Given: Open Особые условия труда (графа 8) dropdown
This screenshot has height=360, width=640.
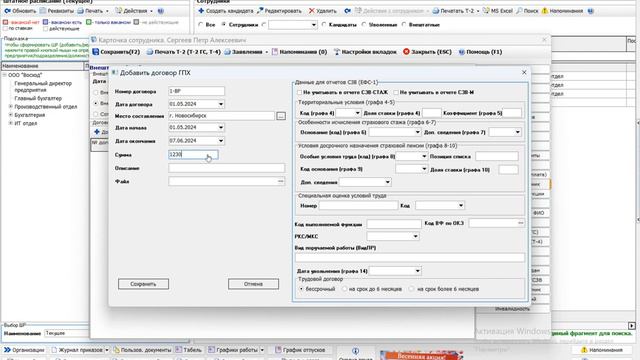Looking at the screenshot, I should coord(424,156).
